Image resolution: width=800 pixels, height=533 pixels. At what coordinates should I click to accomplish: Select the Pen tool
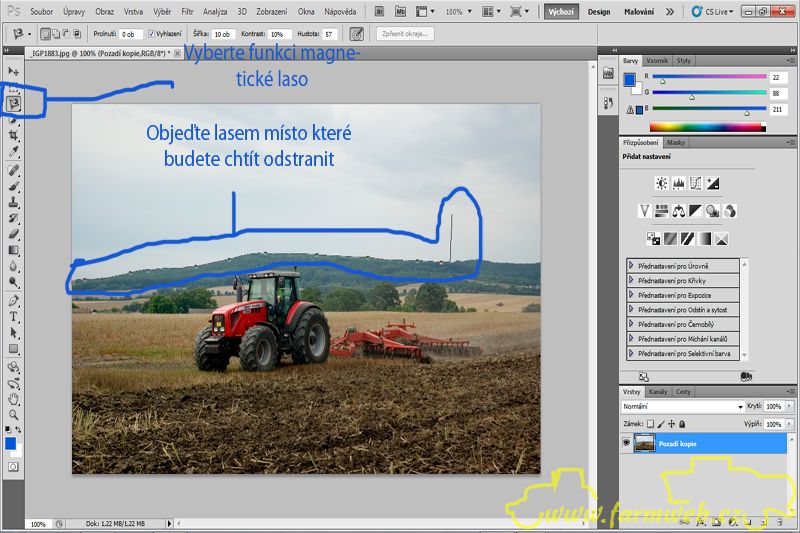tap(14, 300)
